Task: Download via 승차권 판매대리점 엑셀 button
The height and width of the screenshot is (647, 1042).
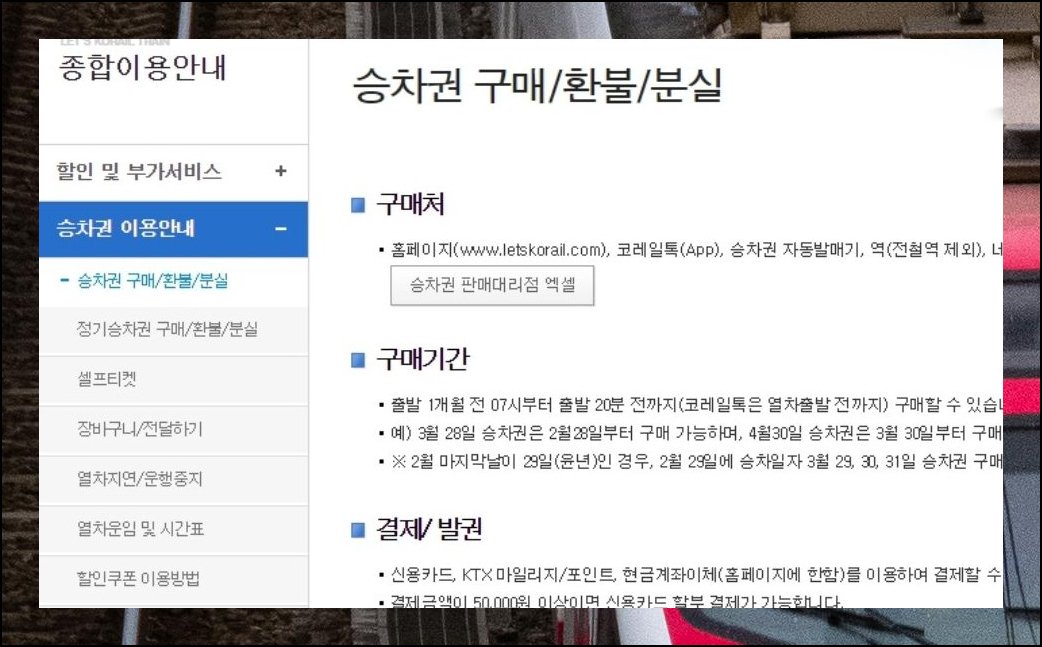Action: tap(492, 286)
